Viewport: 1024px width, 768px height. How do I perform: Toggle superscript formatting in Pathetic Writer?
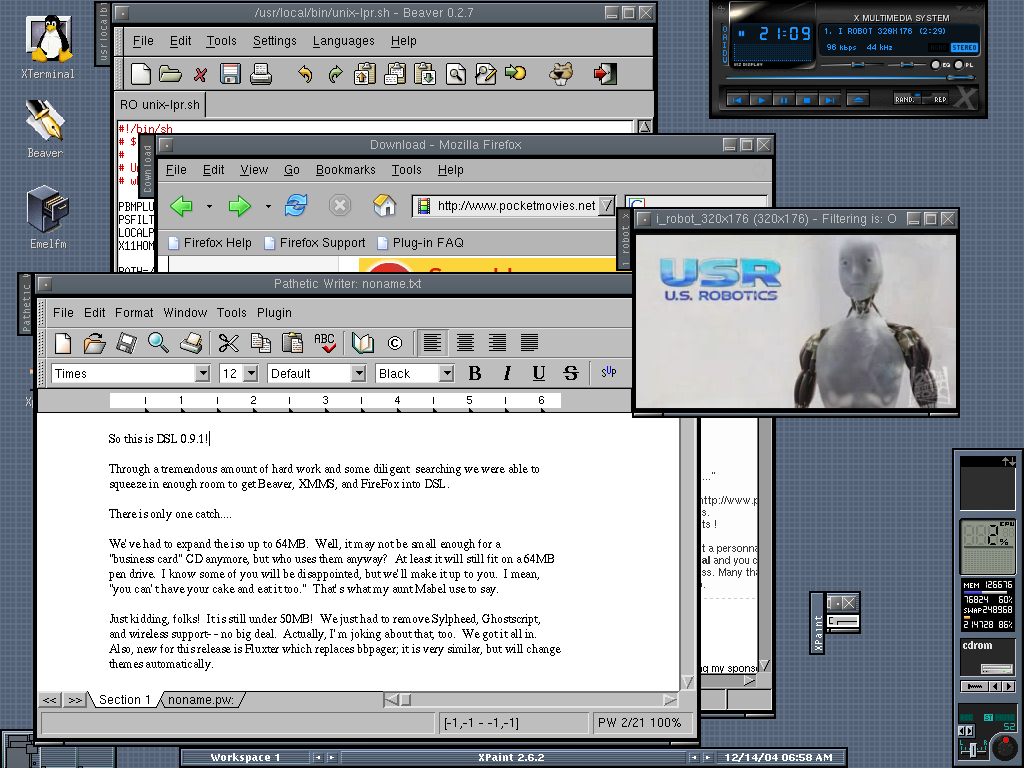tap(608, 372)
